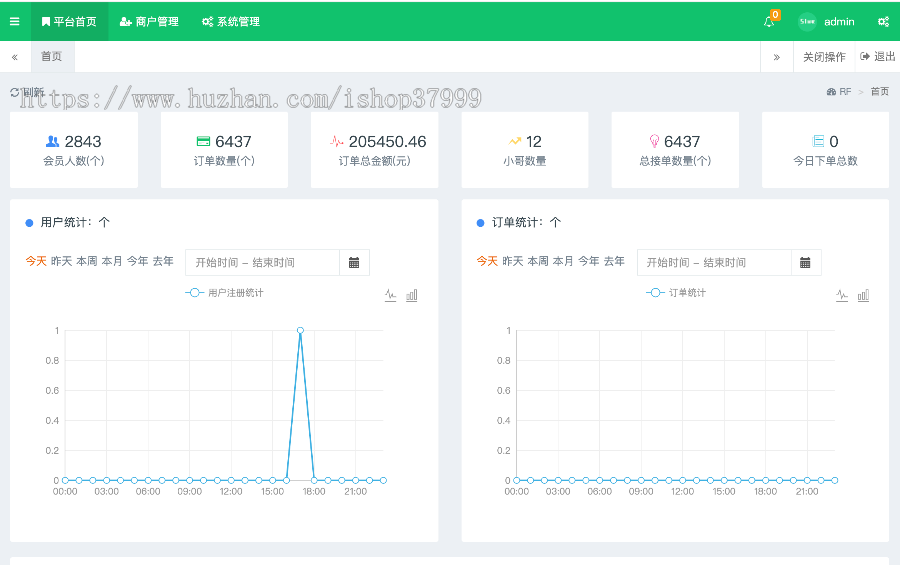Image resolution: width=900 pixels, height=565 pixels.
Task: Click the 总接单数量 lightbulb icon
Action: pos(654,141)
